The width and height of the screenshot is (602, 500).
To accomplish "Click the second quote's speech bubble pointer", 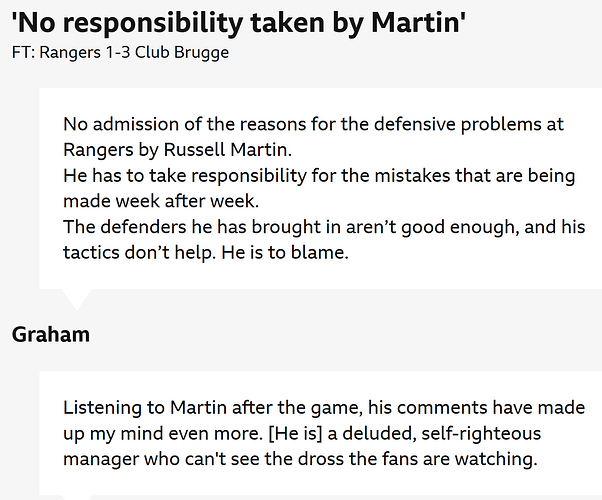I will 77,498.
